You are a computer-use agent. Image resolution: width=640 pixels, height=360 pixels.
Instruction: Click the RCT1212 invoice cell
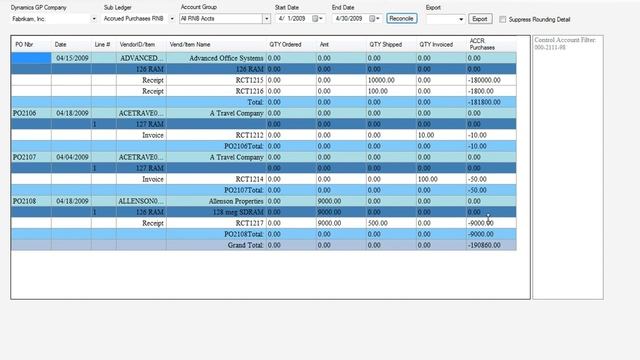click(x=216, y=136)
